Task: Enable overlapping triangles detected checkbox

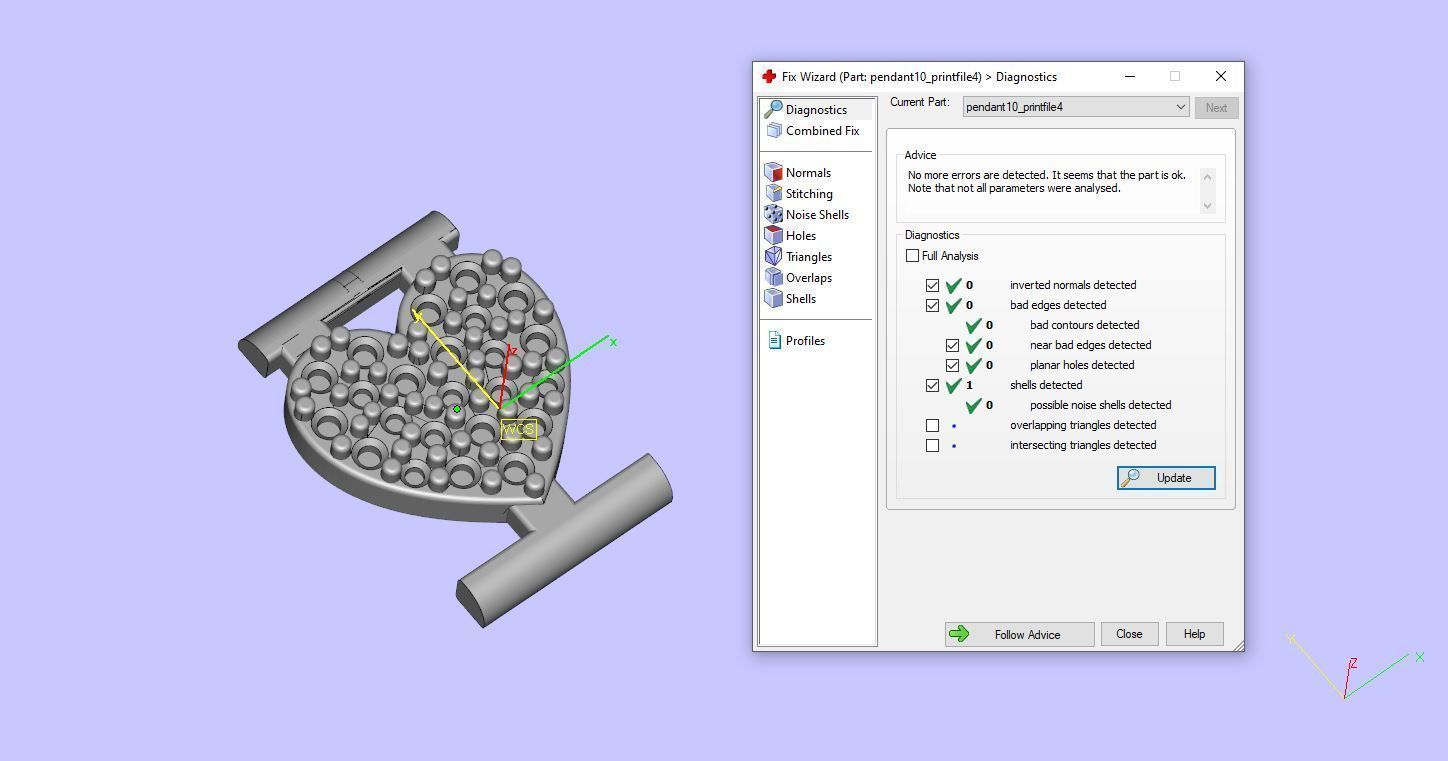Action: click(x=932, y=425)
